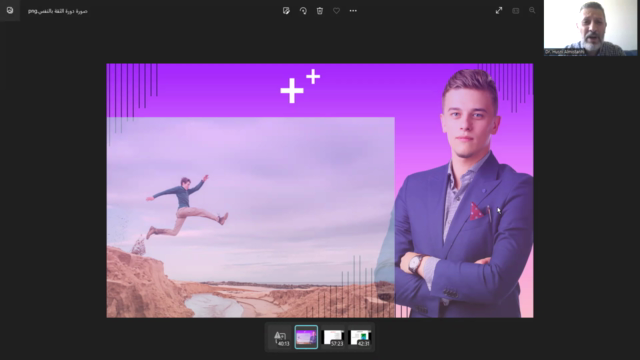The width and height of the screenshot is (640, 360).
Task: Click the presenter's webcam video tile
Action: (590, 28)
